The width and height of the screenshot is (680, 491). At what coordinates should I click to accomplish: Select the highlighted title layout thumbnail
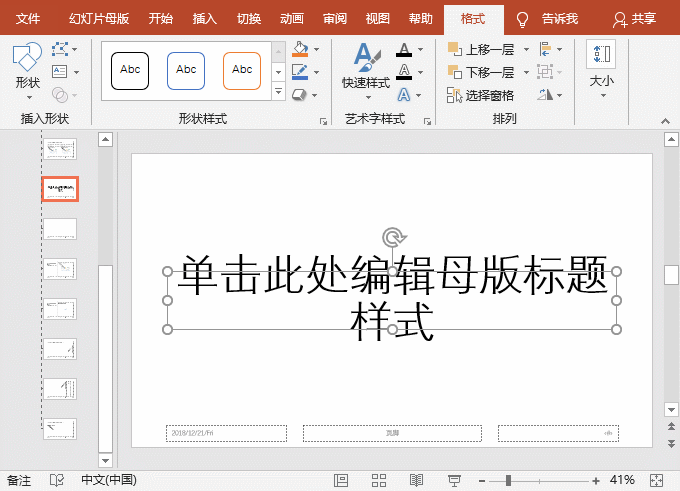tap(60, 189)
